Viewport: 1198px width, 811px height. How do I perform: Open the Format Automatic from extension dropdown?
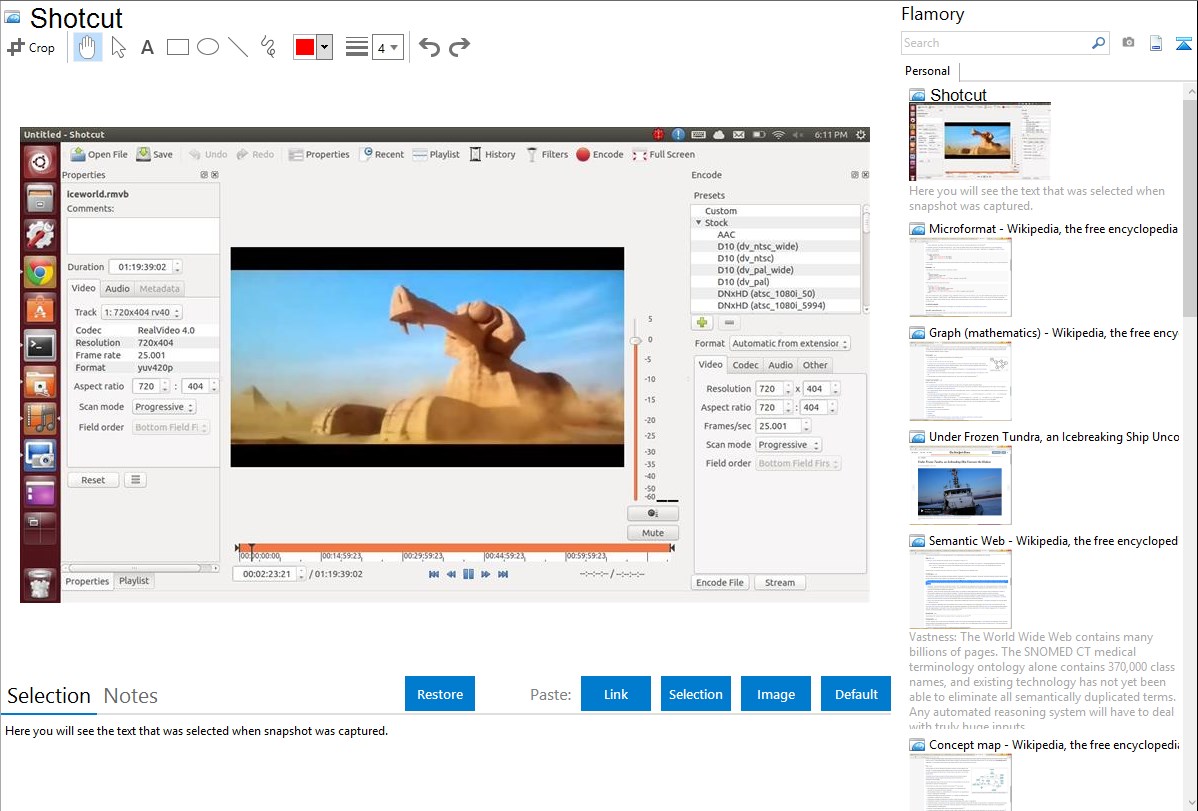click(789, 344)
